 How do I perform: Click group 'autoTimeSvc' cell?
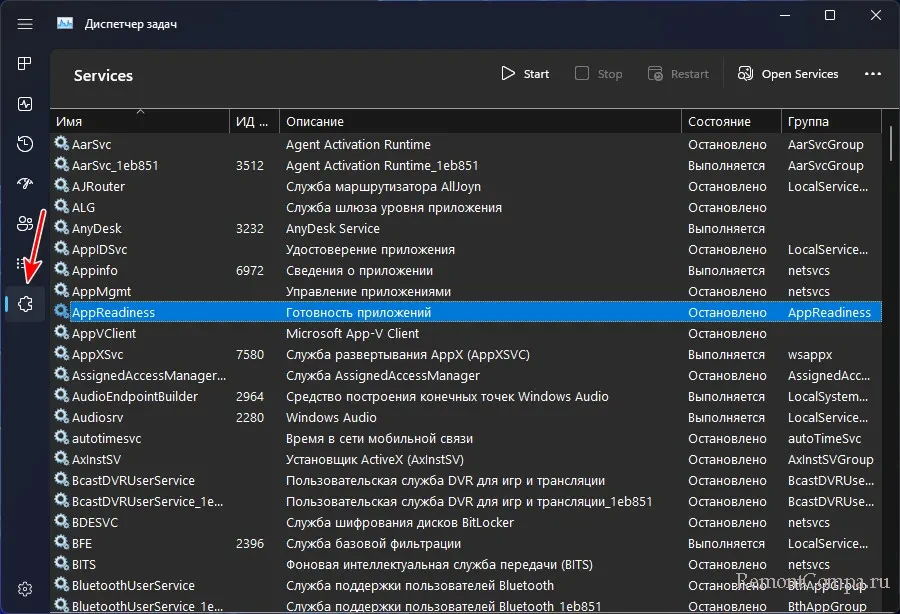[824, 438]
